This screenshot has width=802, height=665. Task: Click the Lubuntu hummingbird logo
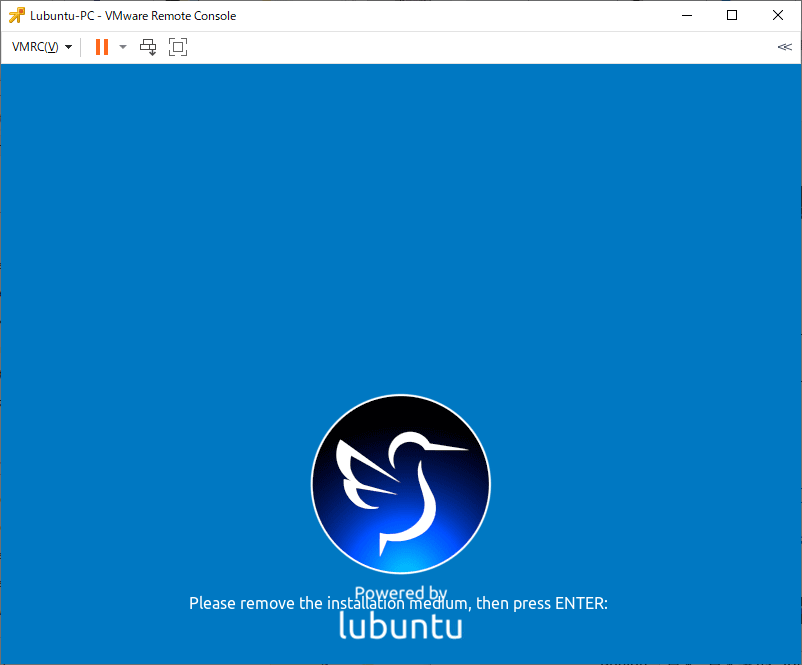pyautogui.click(x=401, y=484)
